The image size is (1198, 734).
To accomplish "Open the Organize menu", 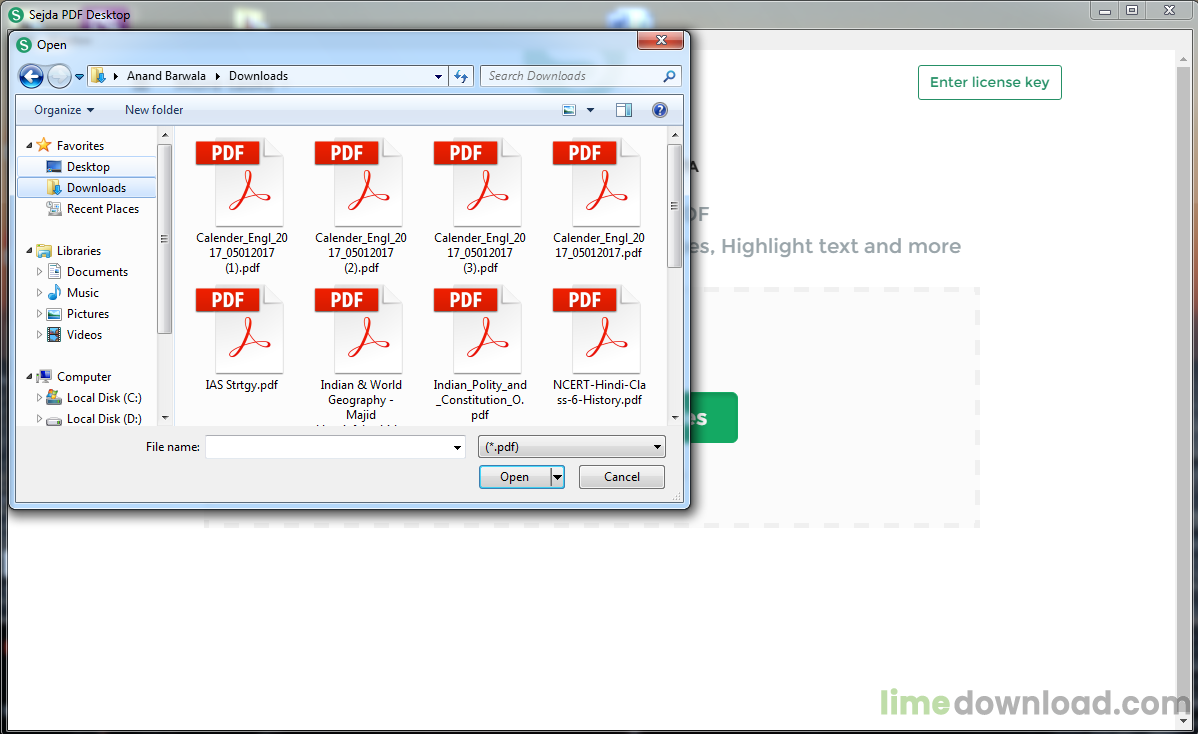I will click(64, 110).
